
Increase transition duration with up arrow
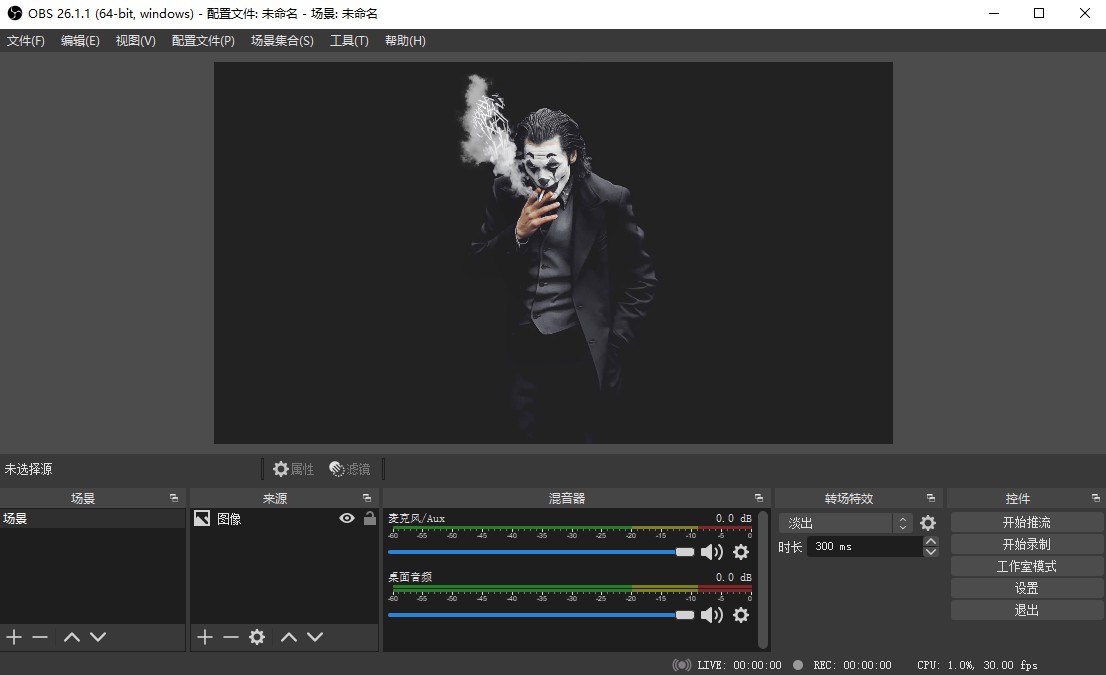click(931, 542)
